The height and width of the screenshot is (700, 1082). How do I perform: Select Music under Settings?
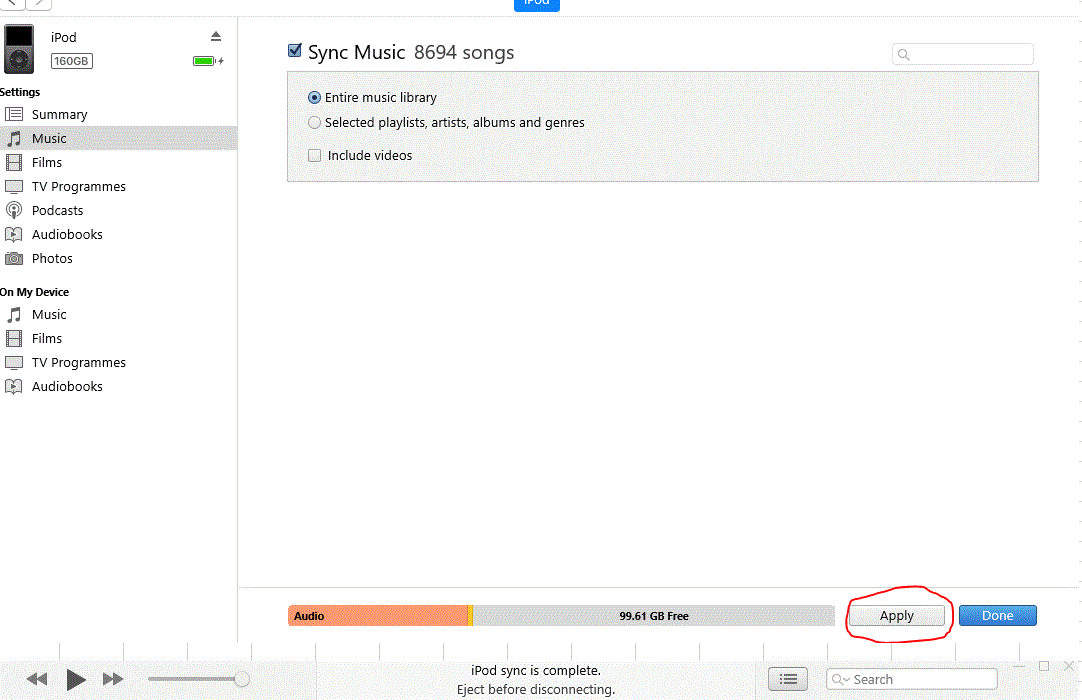119,138
